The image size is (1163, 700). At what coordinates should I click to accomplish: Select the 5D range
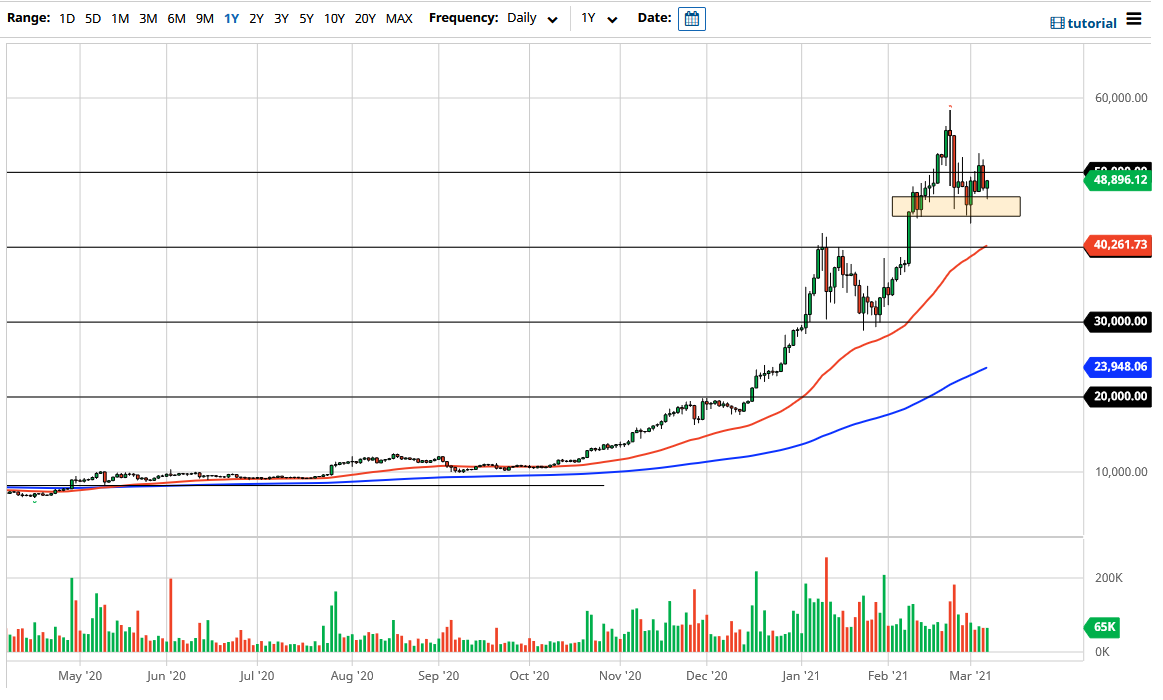pyautogui.click(x=92, y=18)
